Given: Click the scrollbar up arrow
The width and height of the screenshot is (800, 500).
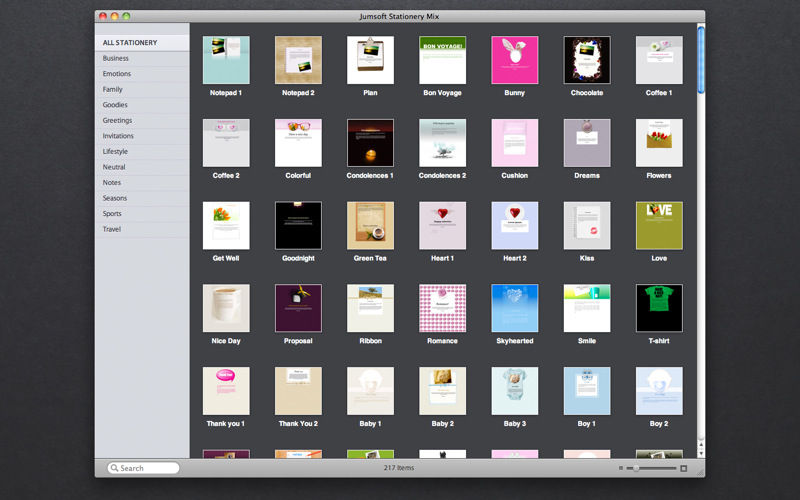Looking at the screenshot, I should tap(701, 445).
